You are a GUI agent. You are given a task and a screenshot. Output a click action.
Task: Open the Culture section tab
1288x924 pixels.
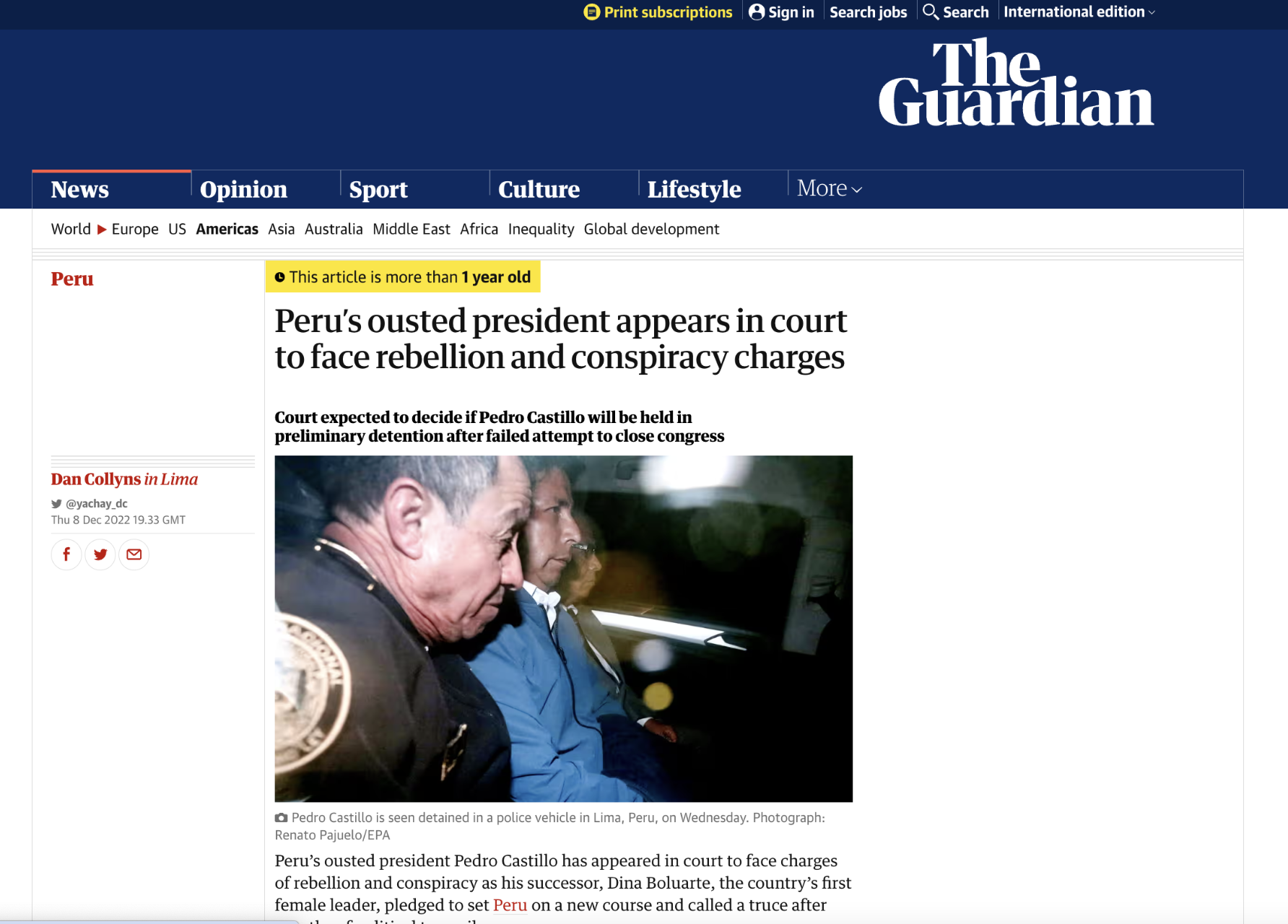539,189
